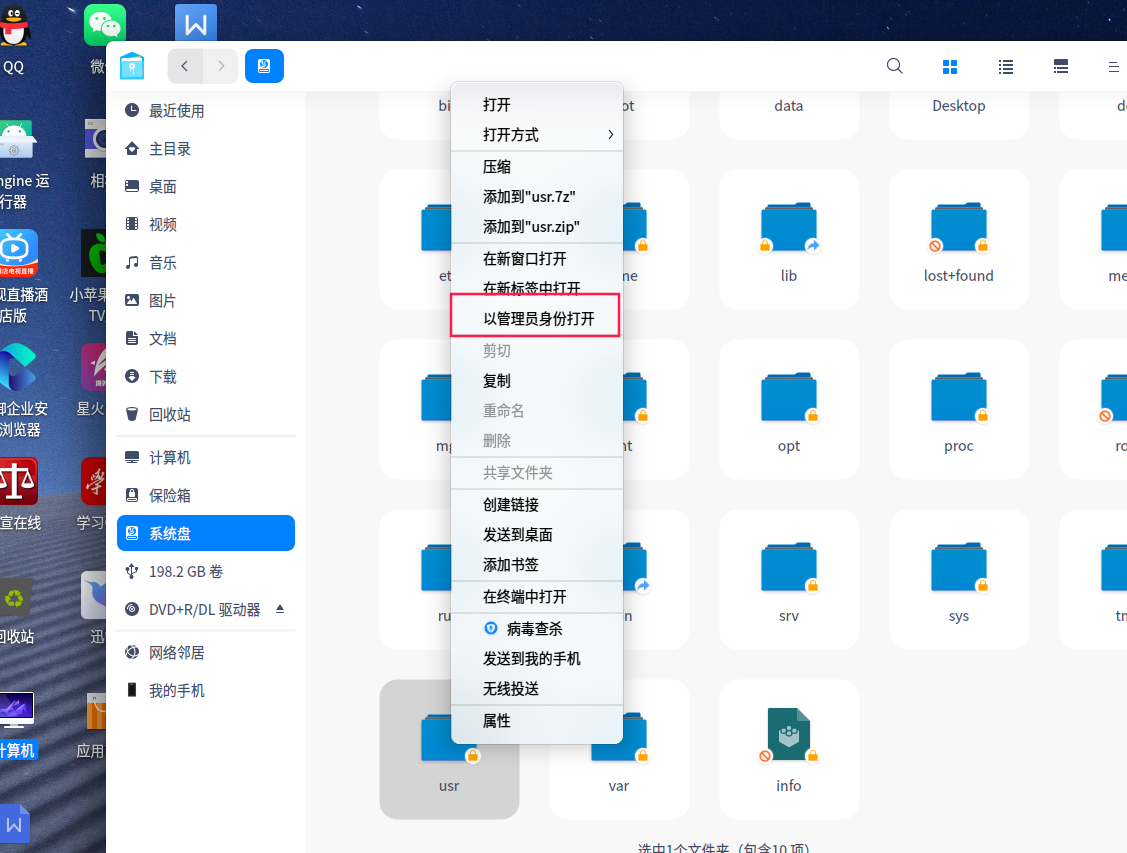This screenshot has height=853, width=1127.
Task: Open 文档 in sidebar
Action: [x=206, y=338]
